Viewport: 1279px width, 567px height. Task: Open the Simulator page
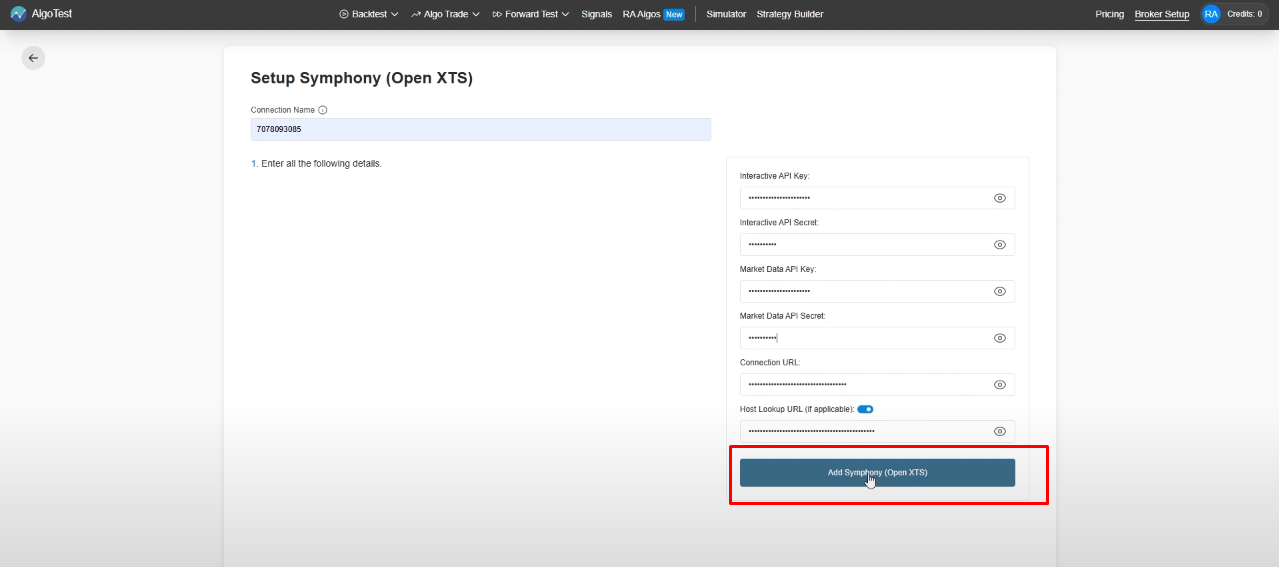(726, 14)
